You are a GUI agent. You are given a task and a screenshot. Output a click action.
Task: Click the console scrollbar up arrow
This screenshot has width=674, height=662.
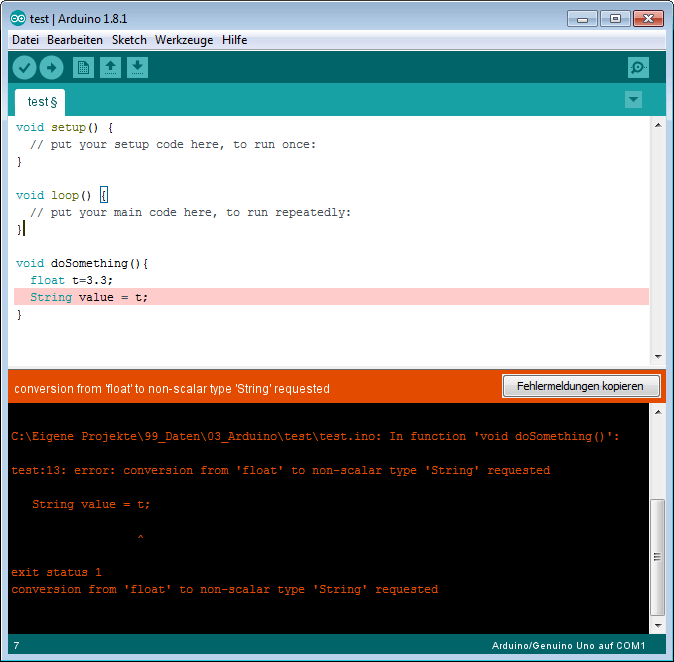click(658, 412)
